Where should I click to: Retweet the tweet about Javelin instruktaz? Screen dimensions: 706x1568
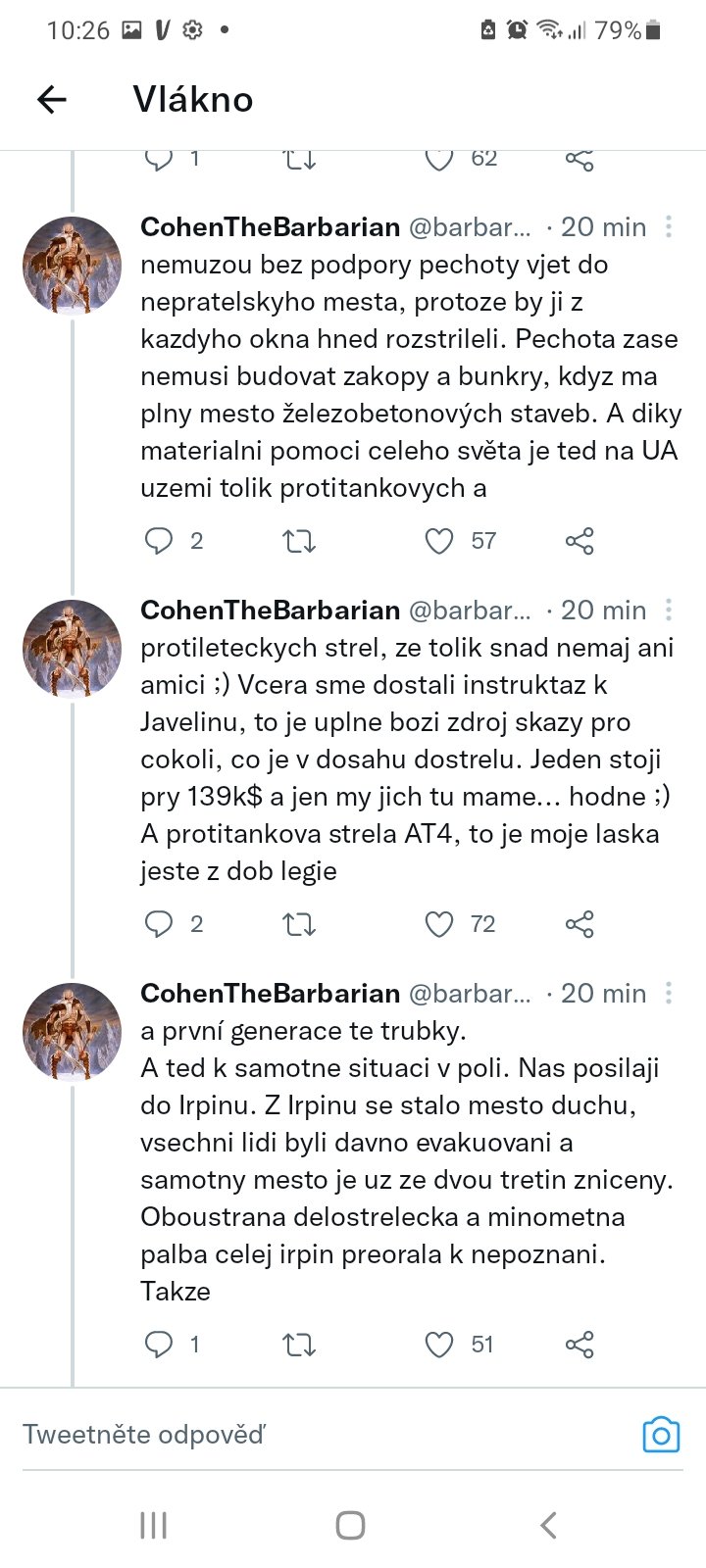pyautogui.click(x=299, y=924)
